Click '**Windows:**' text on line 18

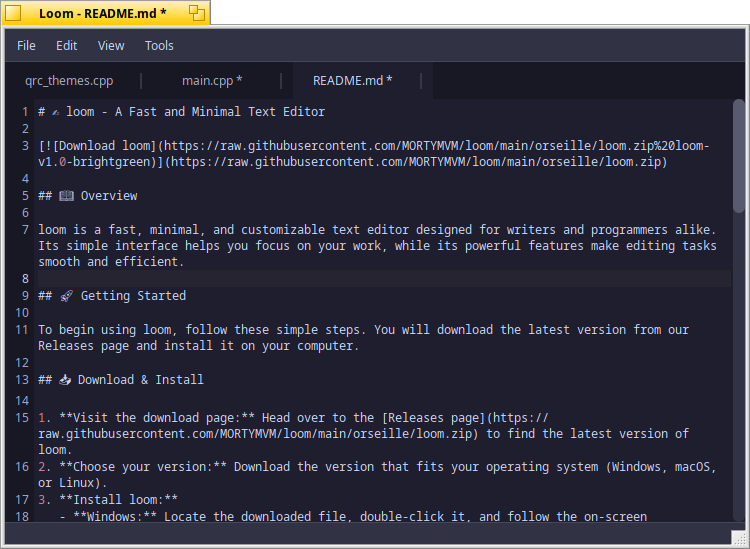(x=115, y=517)
